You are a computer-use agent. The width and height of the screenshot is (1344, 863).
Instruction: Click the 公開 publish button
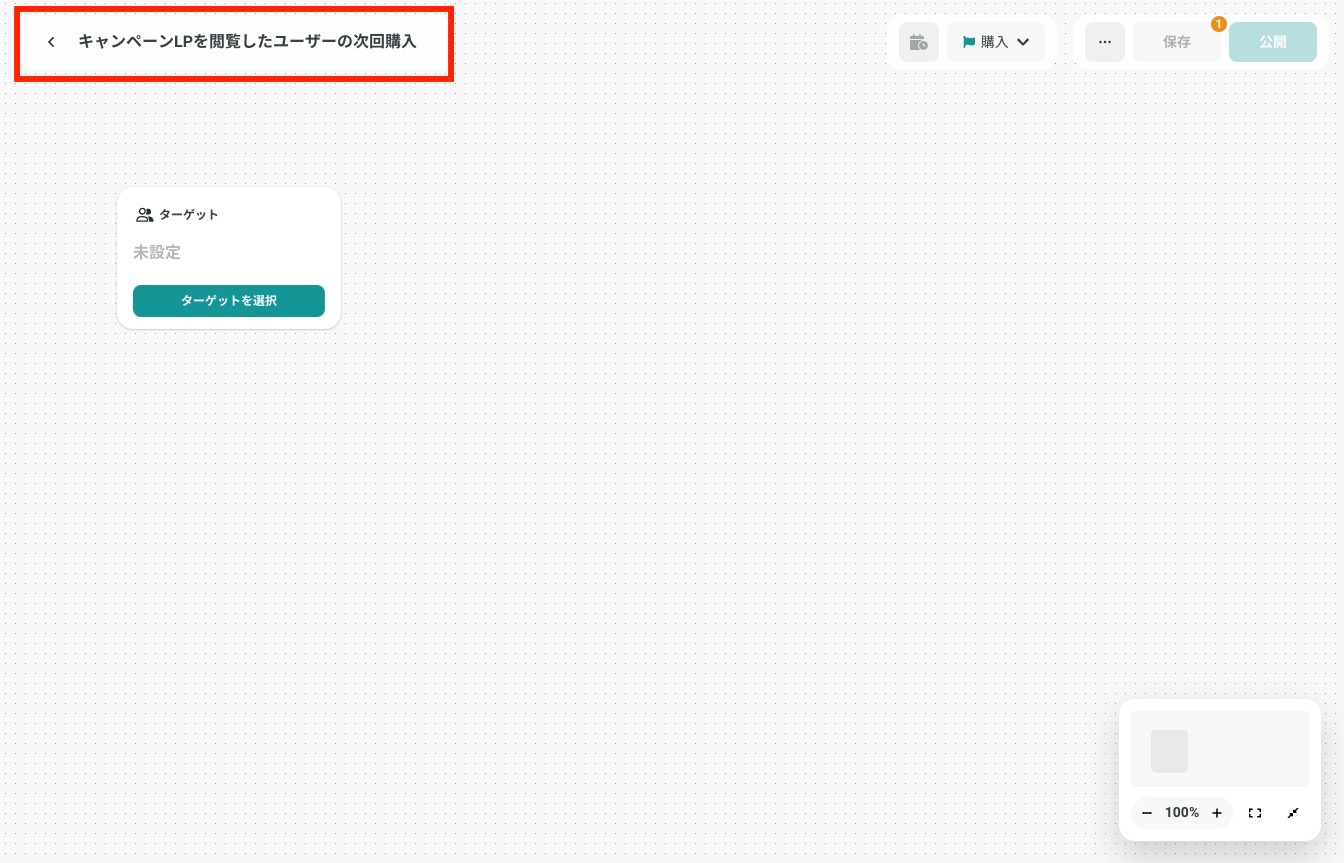pyautogui.click(x=1273, y=42)
